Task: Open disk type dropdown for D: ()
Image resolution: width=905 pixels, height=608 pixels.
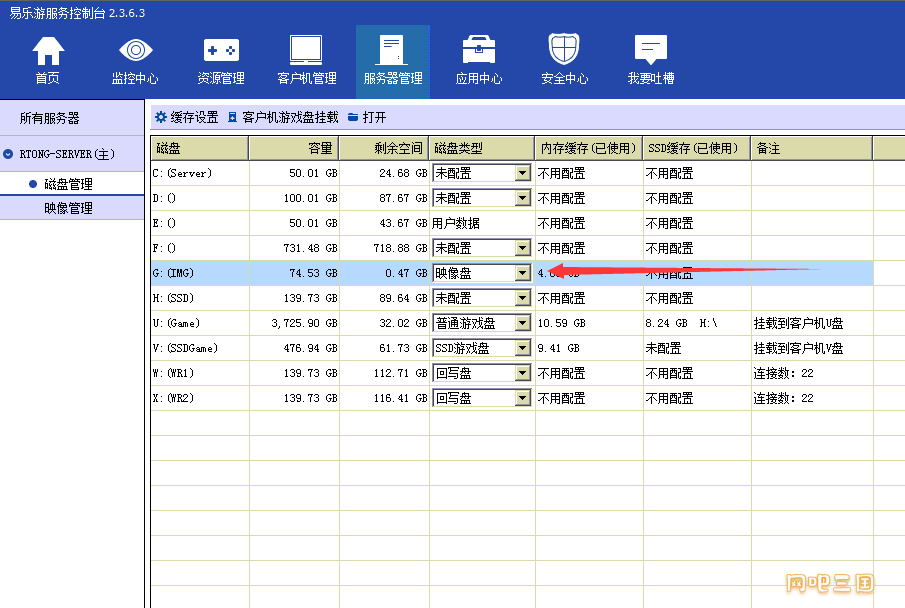Action: [522, 198]
